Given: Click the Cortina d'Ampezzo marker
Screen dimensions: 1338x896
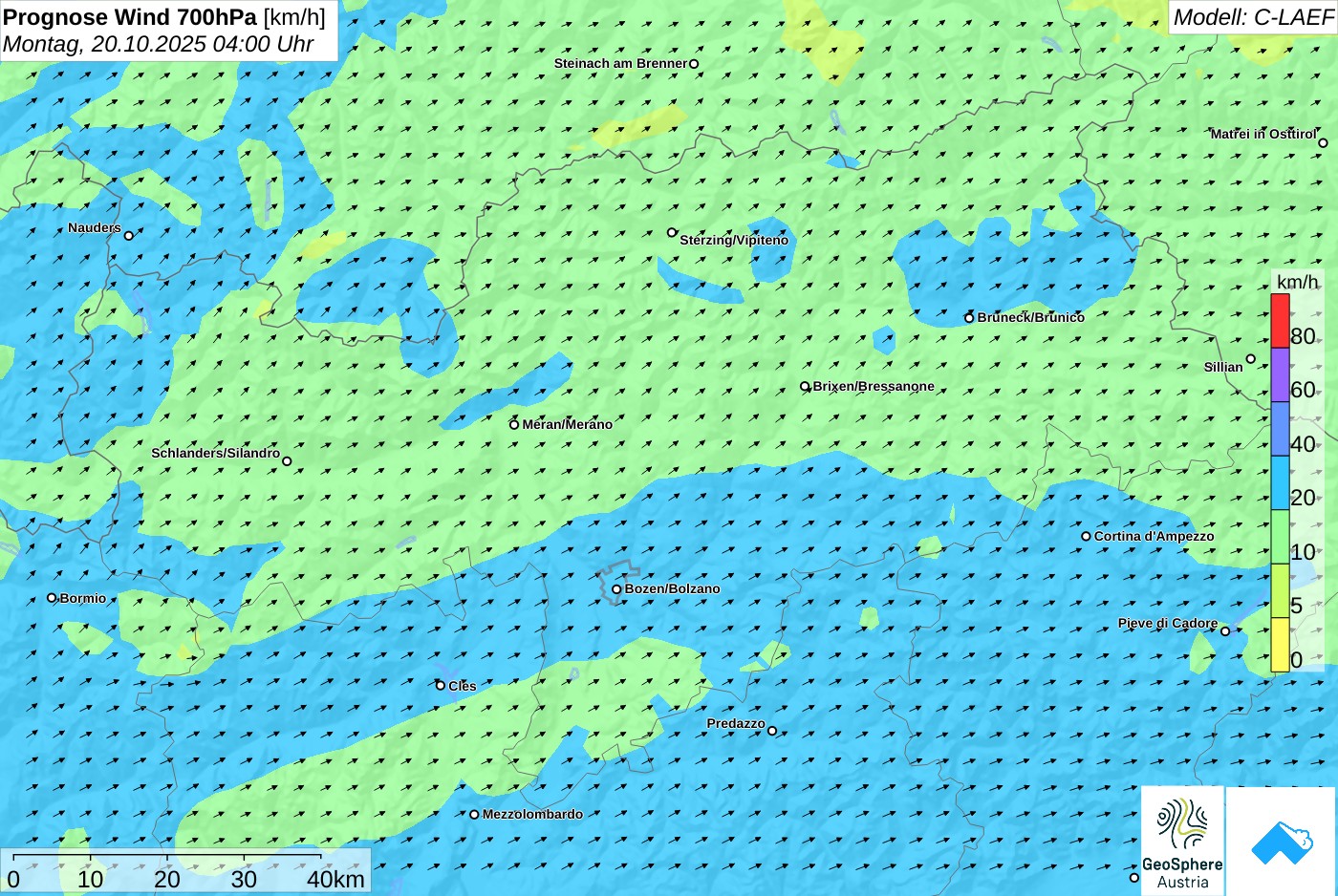Looking at the screenshot, I should pos(1086,537).
